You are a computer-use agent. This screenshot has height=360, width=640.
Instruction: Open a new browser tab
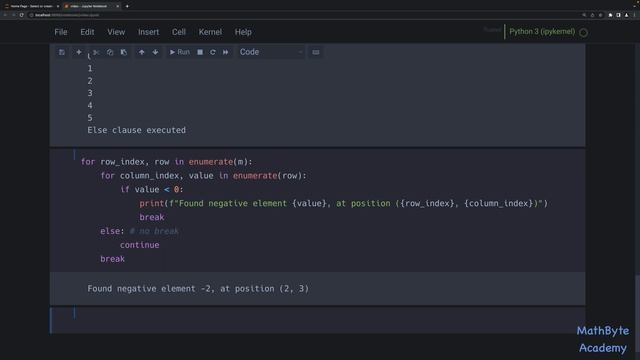coord(127,6)
